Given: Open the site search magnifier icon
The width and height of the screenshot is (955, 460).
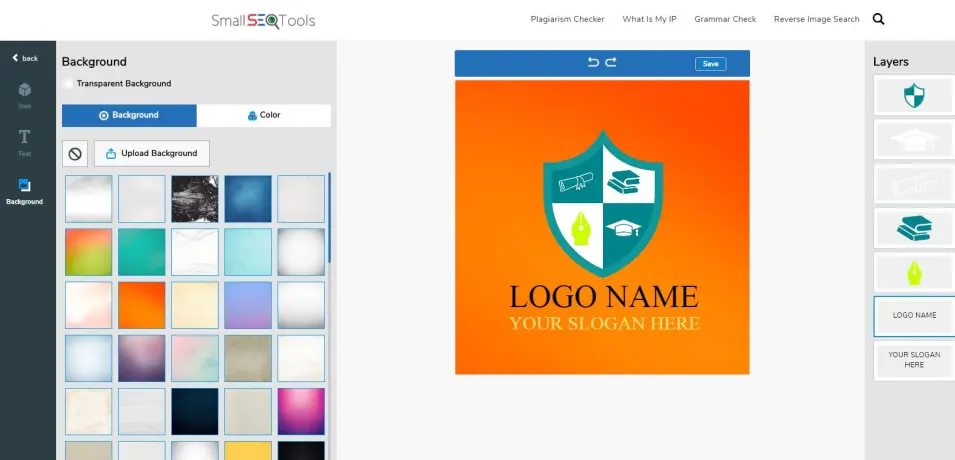Looking at the screenshot, I should coord(878,19).
